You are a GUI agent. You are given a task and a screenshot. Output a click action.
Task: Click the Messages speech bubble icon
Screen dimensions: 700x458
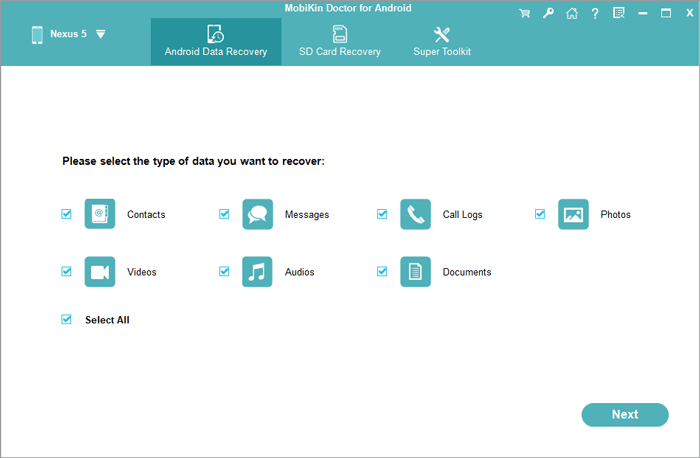pos(257,214)
